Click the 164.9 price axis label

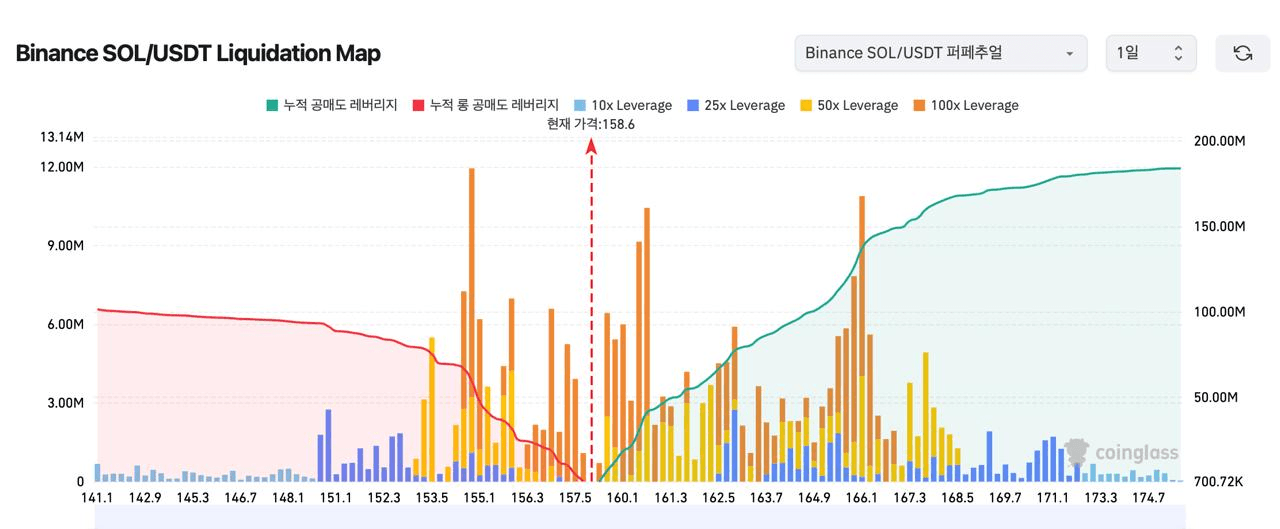[x=814, y=498]
